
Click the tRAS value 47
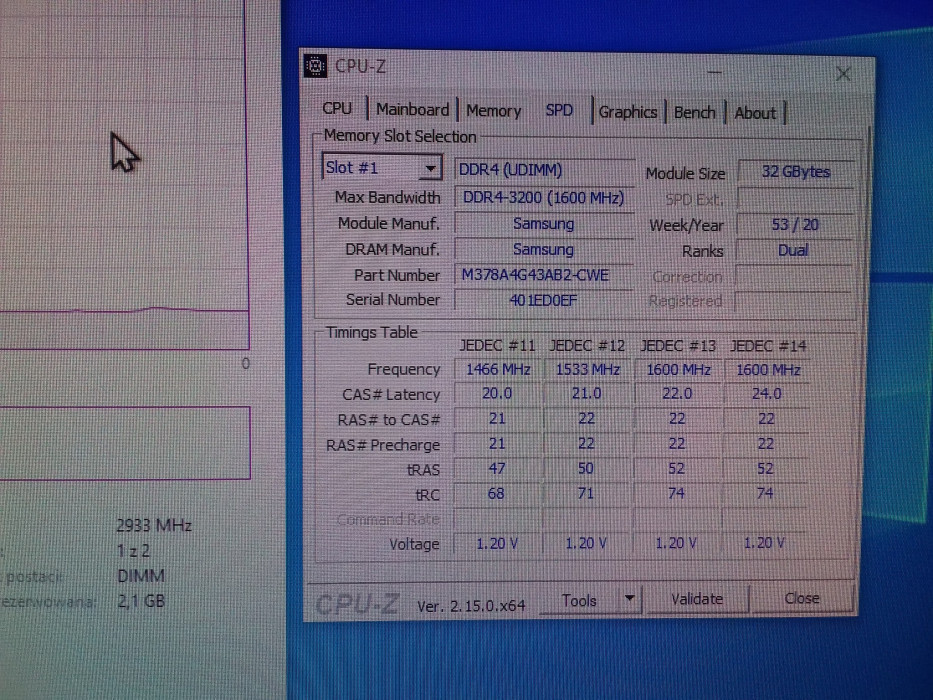pyautogui.click(x=497, y=468)
